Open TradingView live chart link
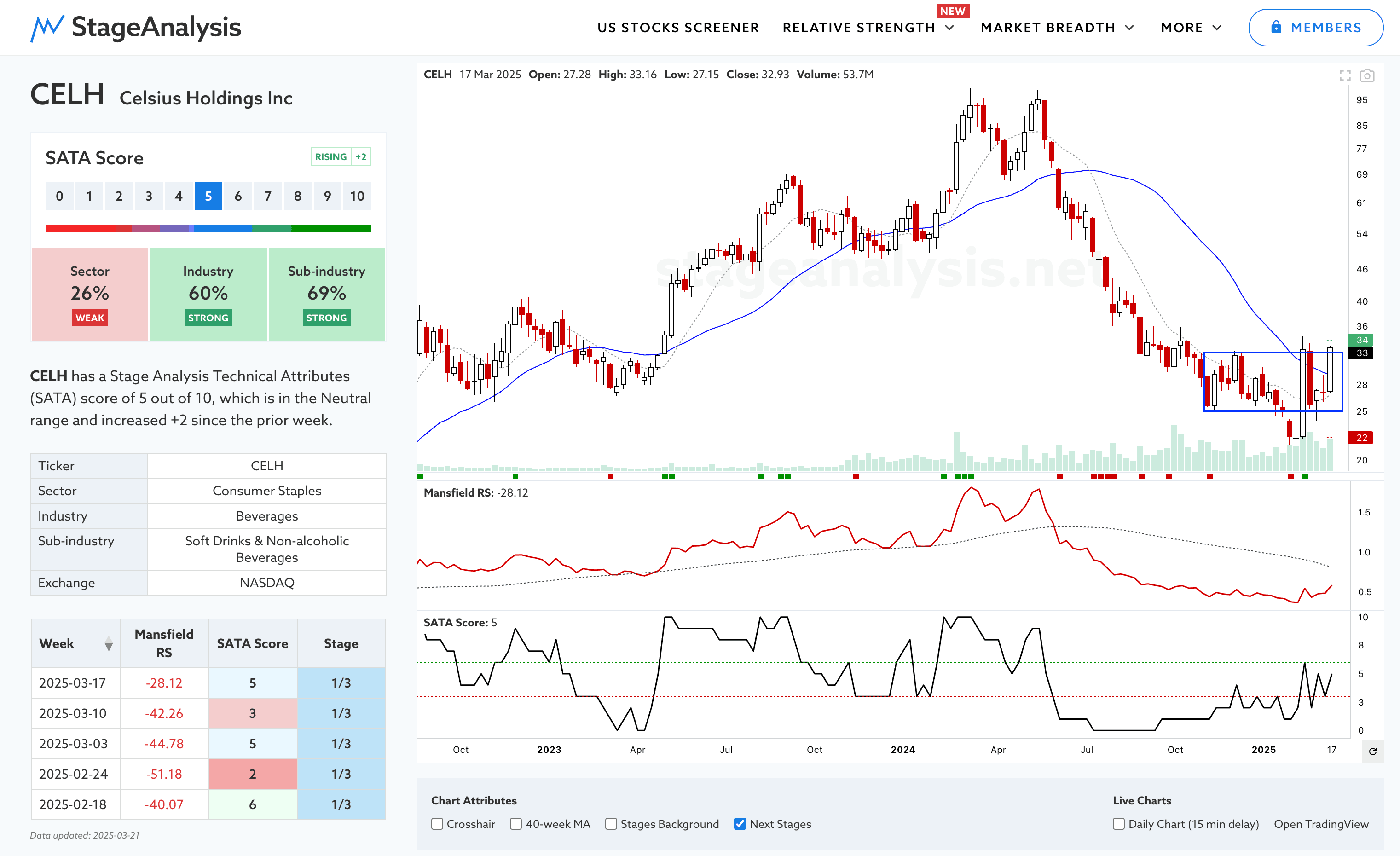The height and width of the screenshot is (856, 1400). (x=1321, y=824)
